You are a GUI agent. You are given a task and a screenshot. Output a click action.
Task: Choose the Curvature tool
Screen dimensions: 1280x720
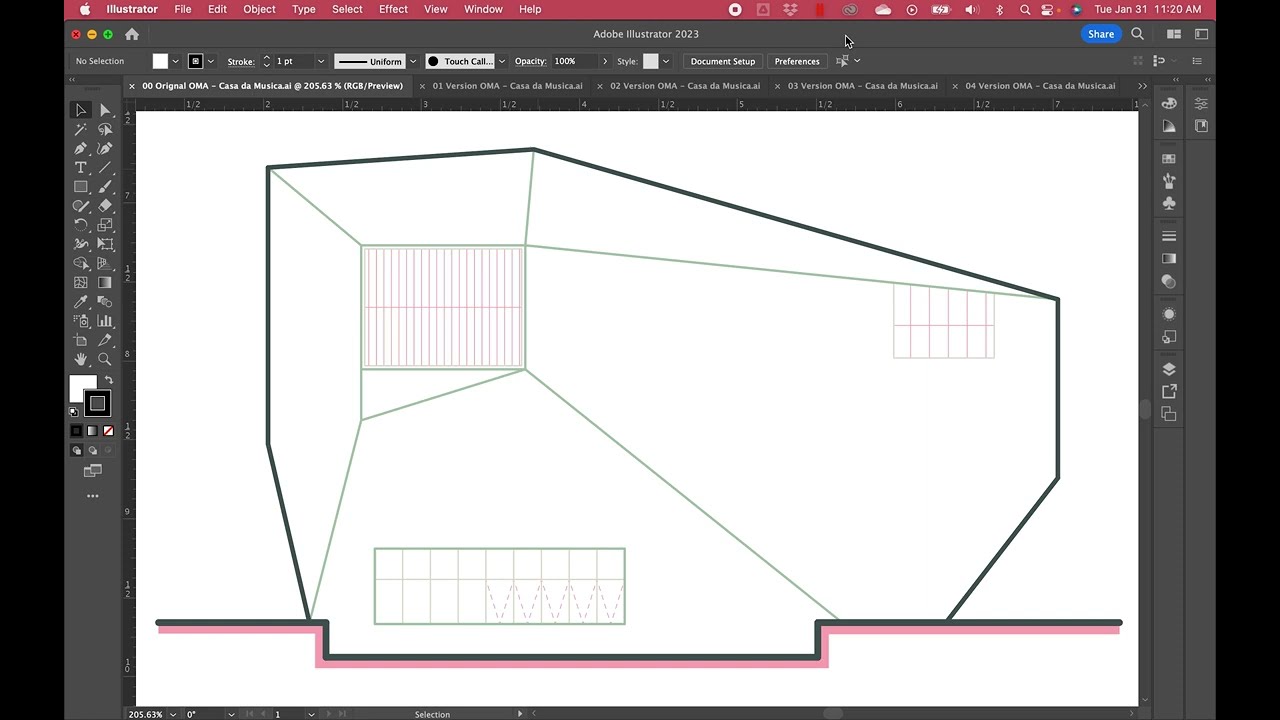pyautogui.click(x=105, y=148)
